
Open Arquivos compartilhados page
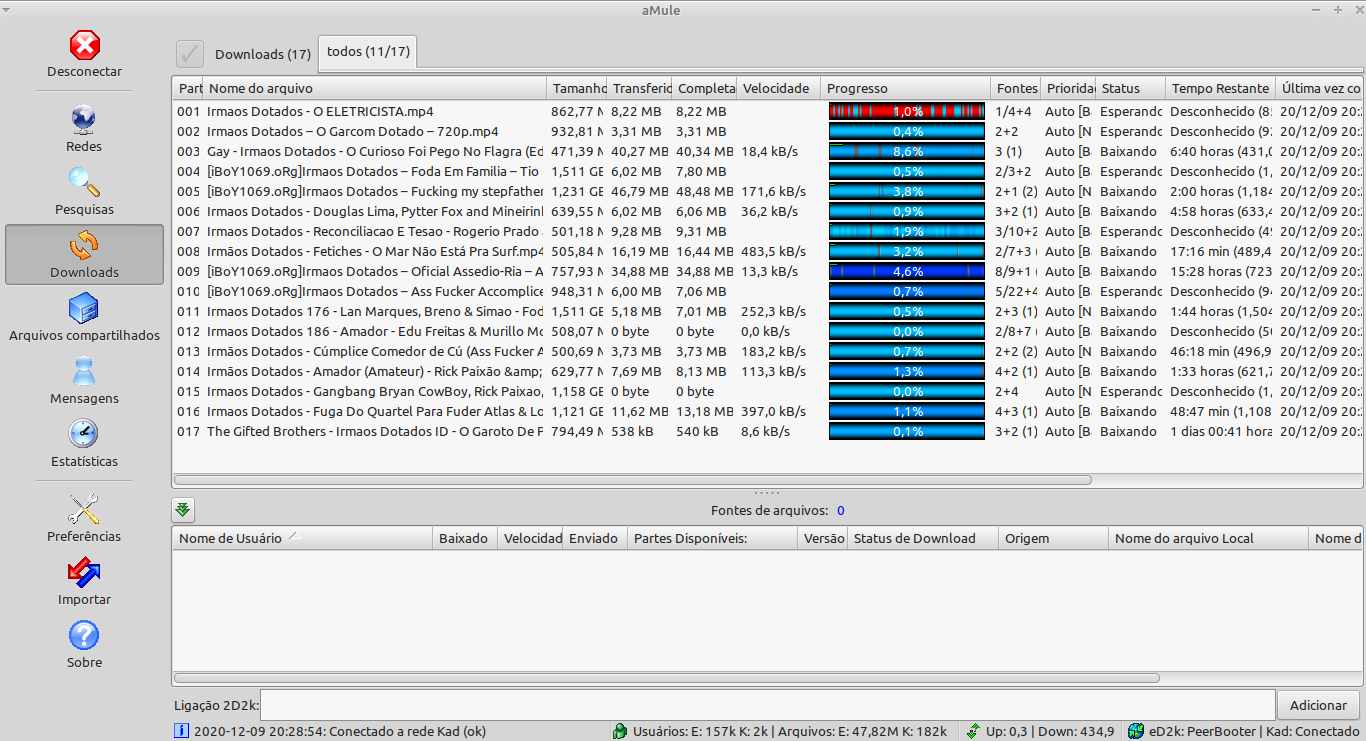[x=84, y=310]
